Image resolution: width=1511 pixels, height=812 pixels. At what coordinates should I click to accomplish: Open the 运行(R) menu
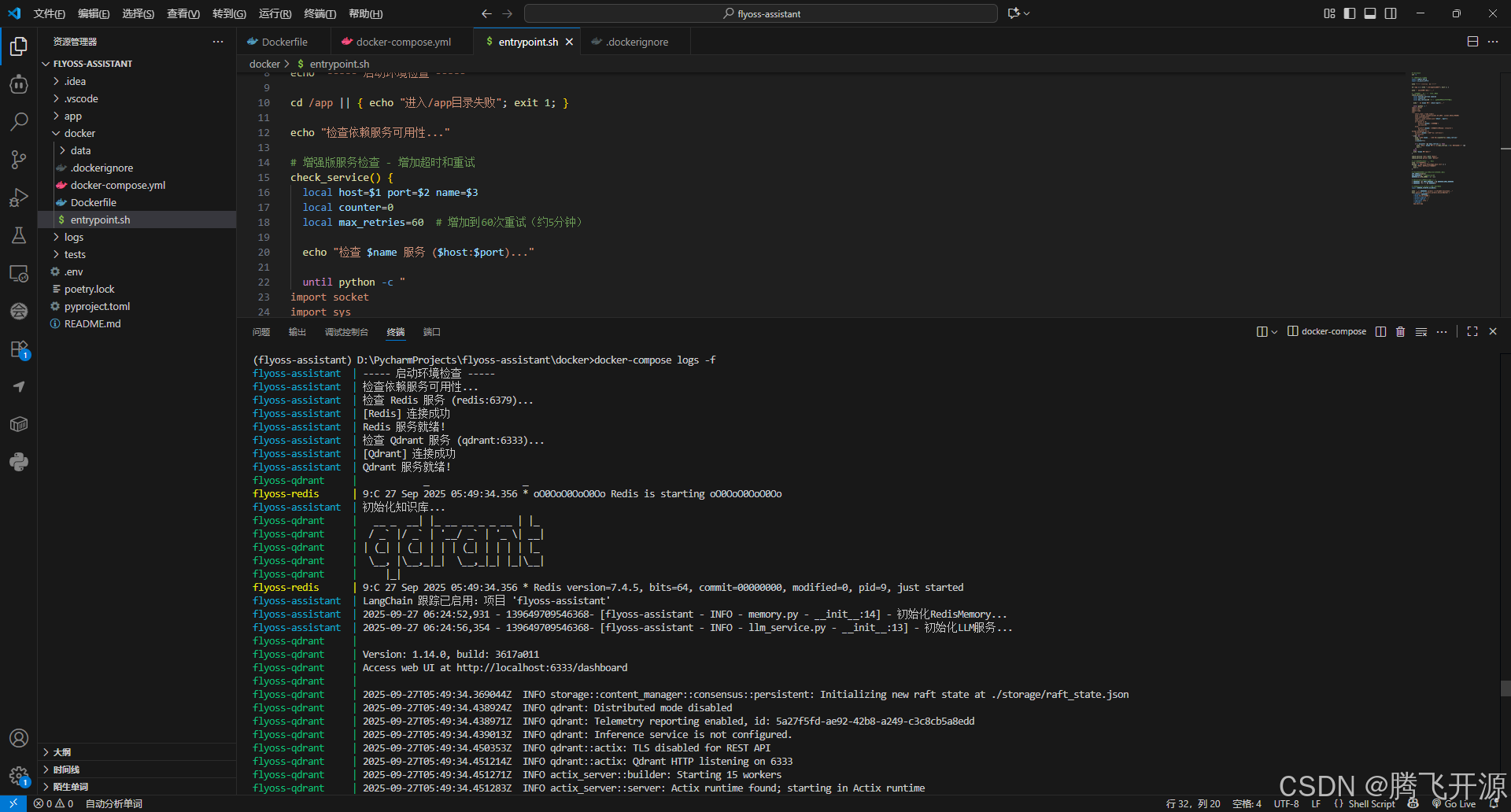(x=275, y=13)
